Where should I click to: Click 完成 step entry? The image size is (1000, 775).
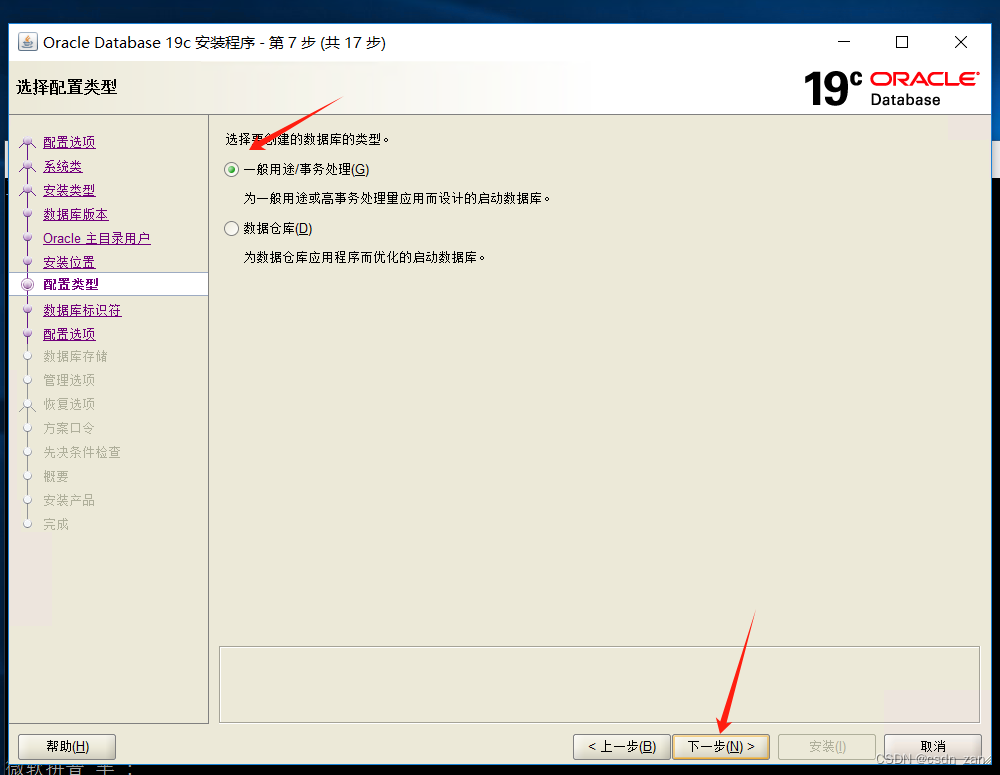[x=55, y=524]
